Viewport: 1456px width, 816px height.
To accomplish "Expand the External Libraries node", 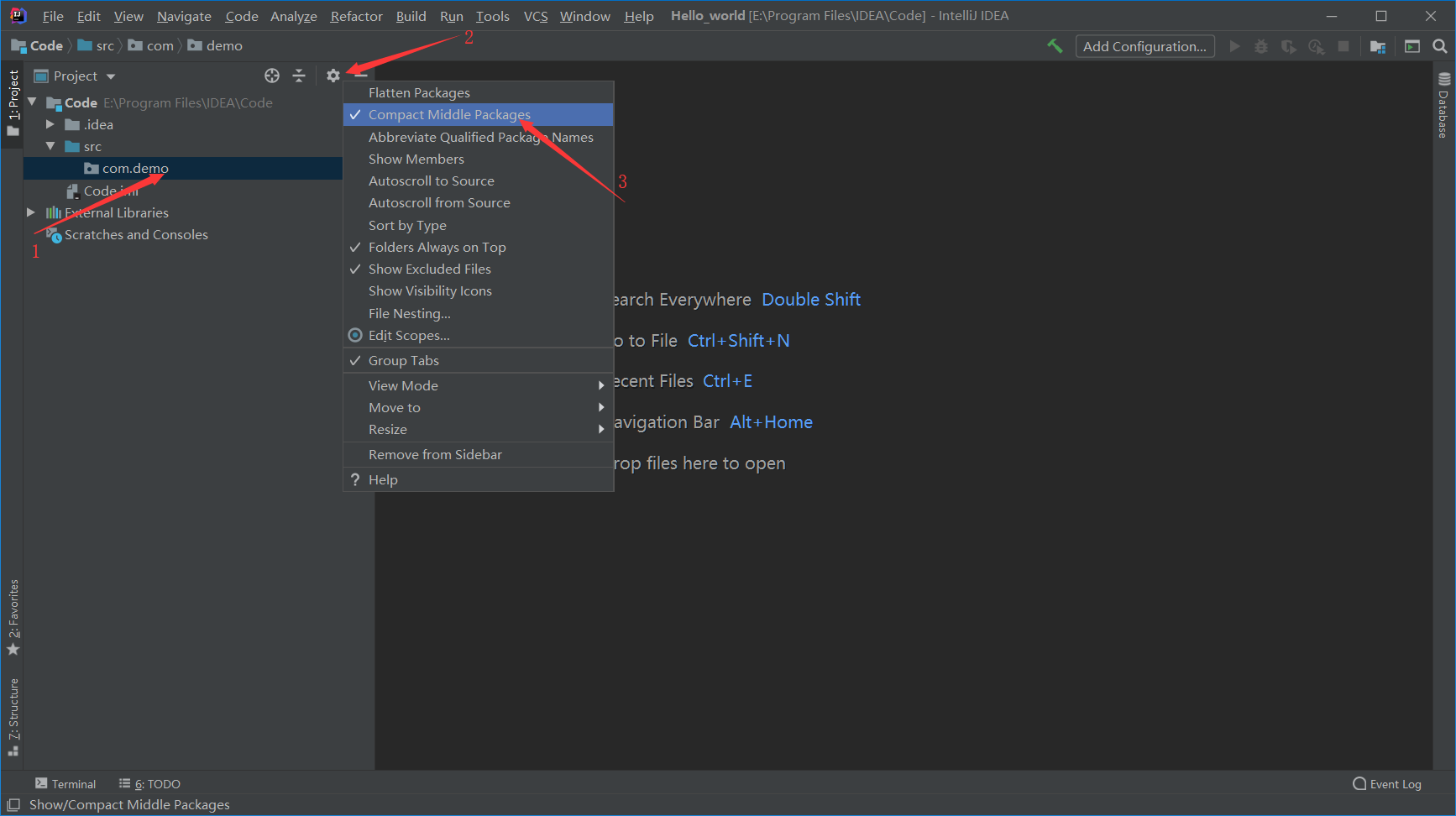I will pyautogui.click(x=31, y=212).
